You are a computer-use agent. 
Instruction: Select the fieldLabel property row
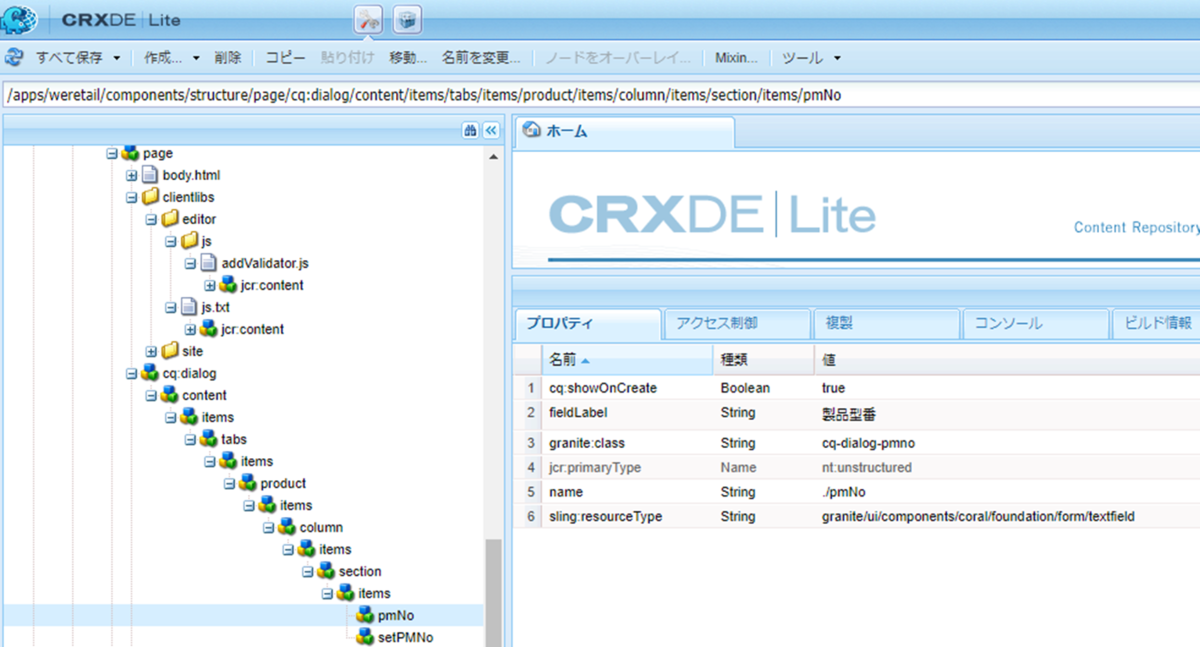point(856,413)
